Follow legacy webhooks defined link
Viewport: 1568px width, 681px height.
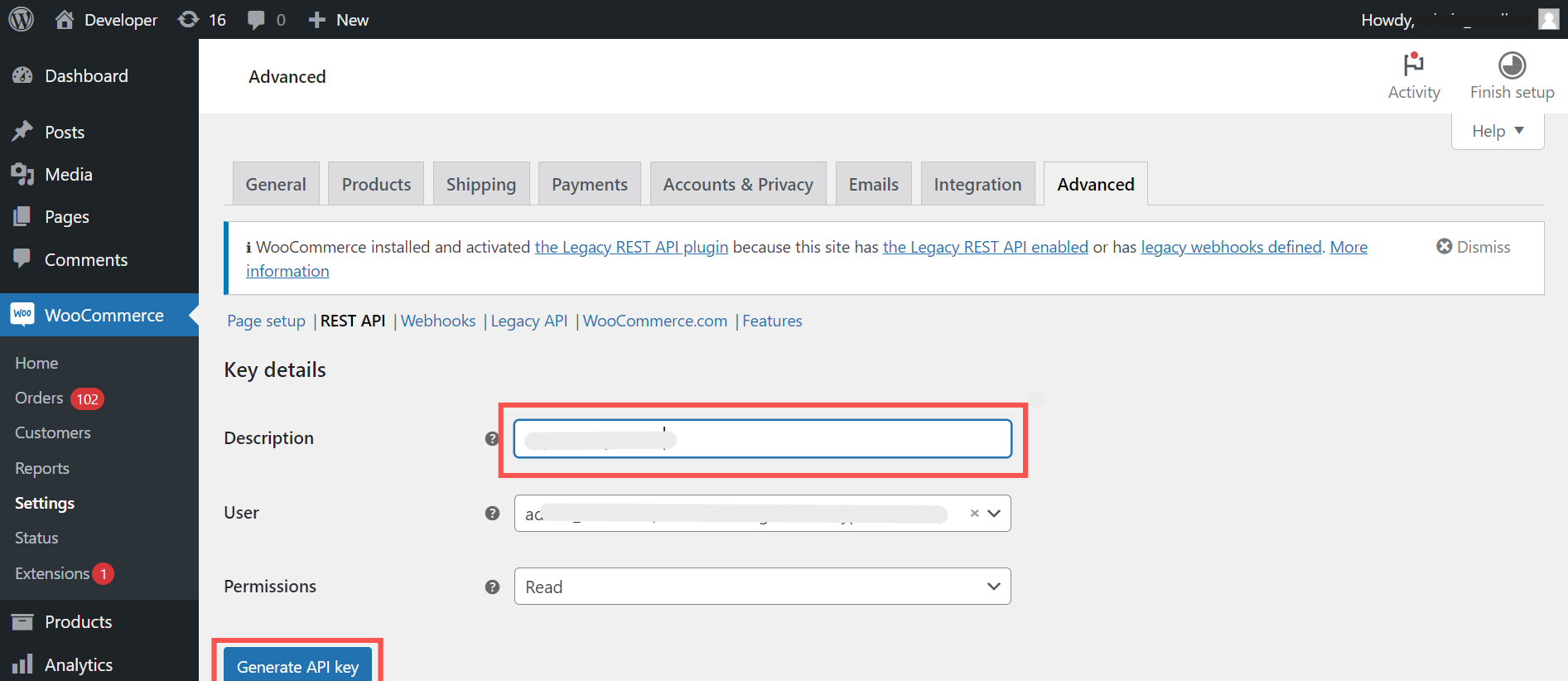pos(1232,247)
